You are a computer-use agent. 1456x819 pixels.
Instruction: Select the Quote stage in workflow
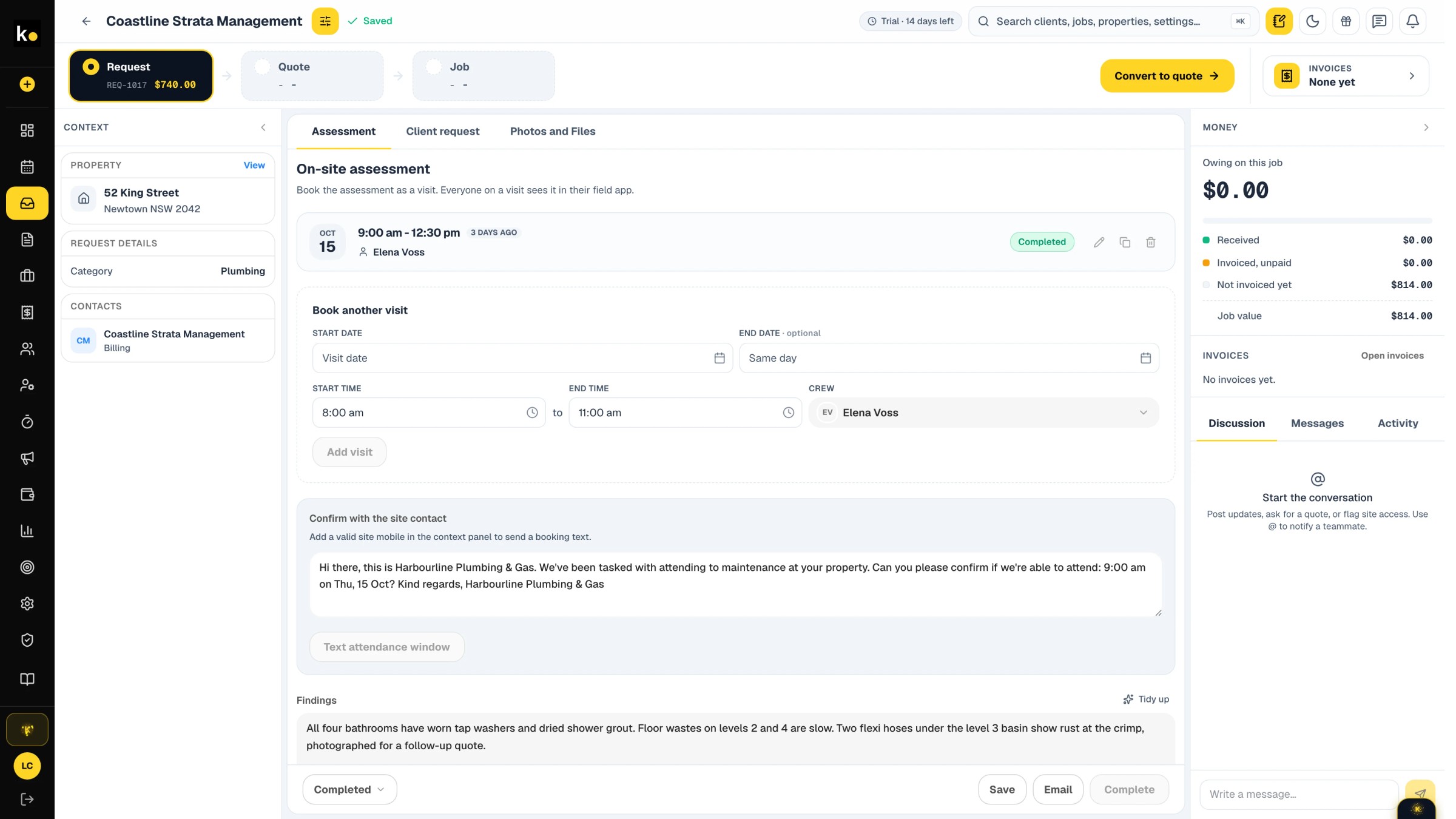coord(312,75)
